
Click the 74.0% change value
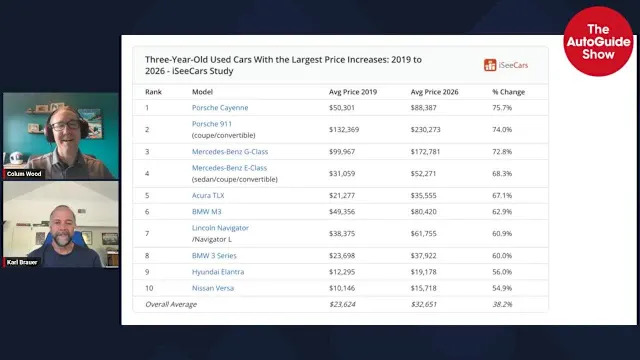(x=502, y=130)
